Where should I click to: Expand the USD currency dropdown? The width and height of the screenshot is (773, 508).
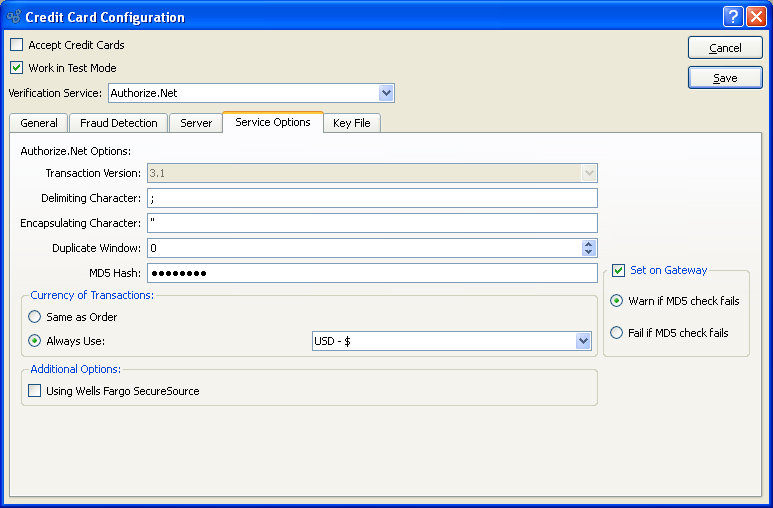584,342
